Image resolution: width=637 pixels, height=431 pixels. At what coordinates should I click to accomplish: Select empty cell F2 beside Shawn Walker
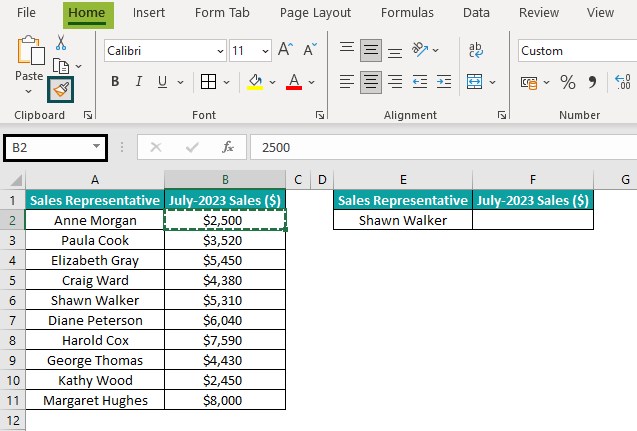click(x=533, y=220)
